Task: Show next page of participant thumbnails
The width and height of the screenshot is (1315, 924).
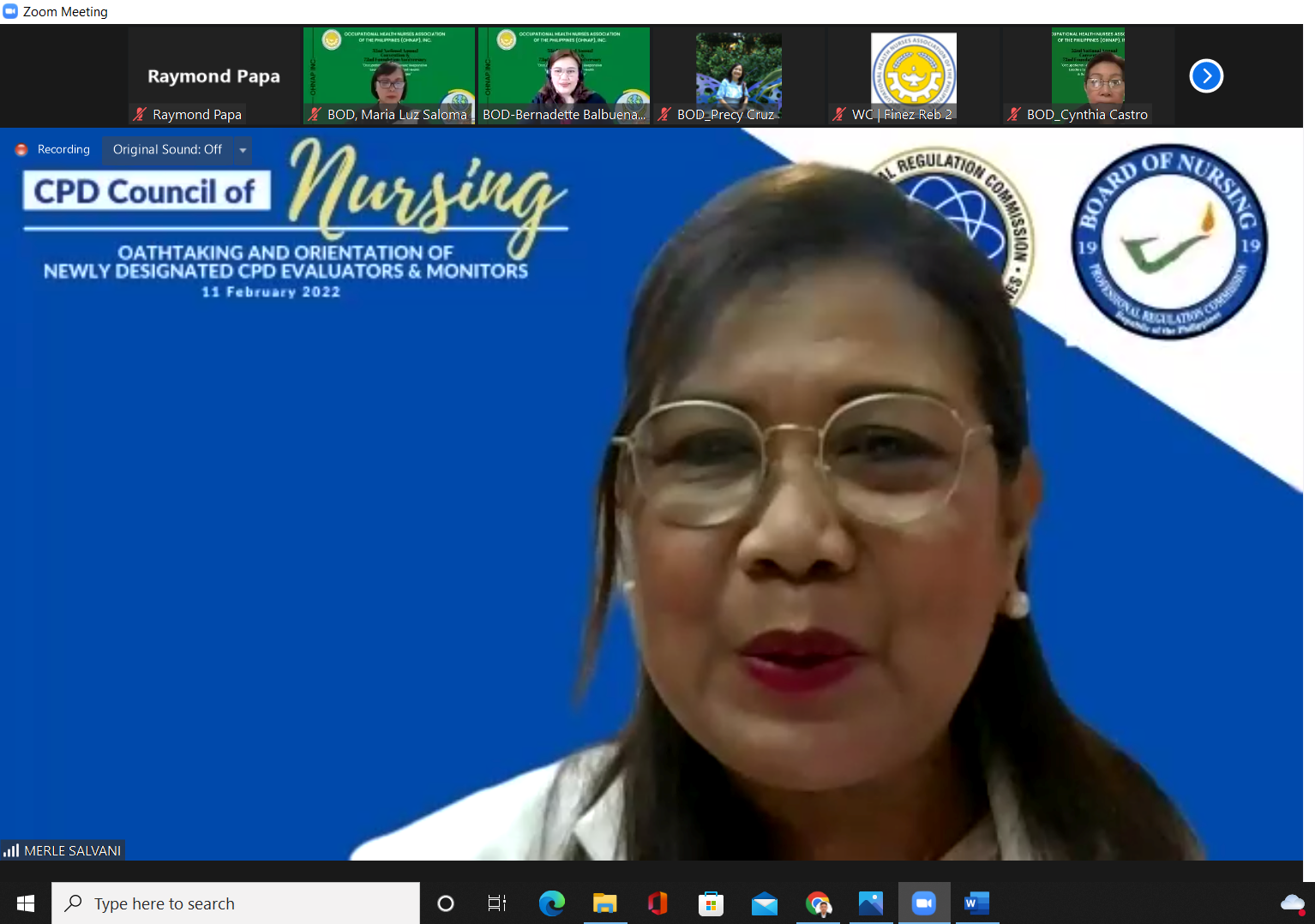Action: [1206, 76]
